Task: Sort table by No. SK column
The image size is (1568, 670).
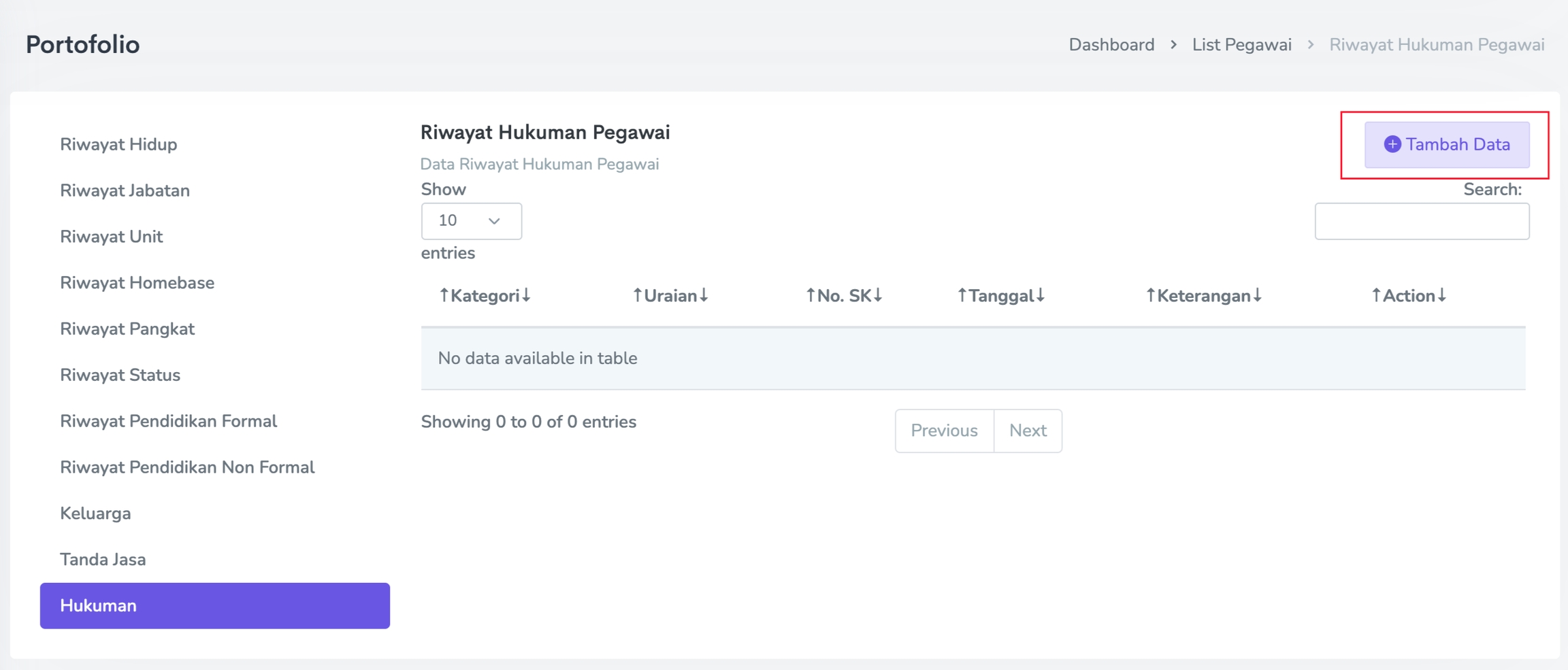Action: [x=844, y=296]
